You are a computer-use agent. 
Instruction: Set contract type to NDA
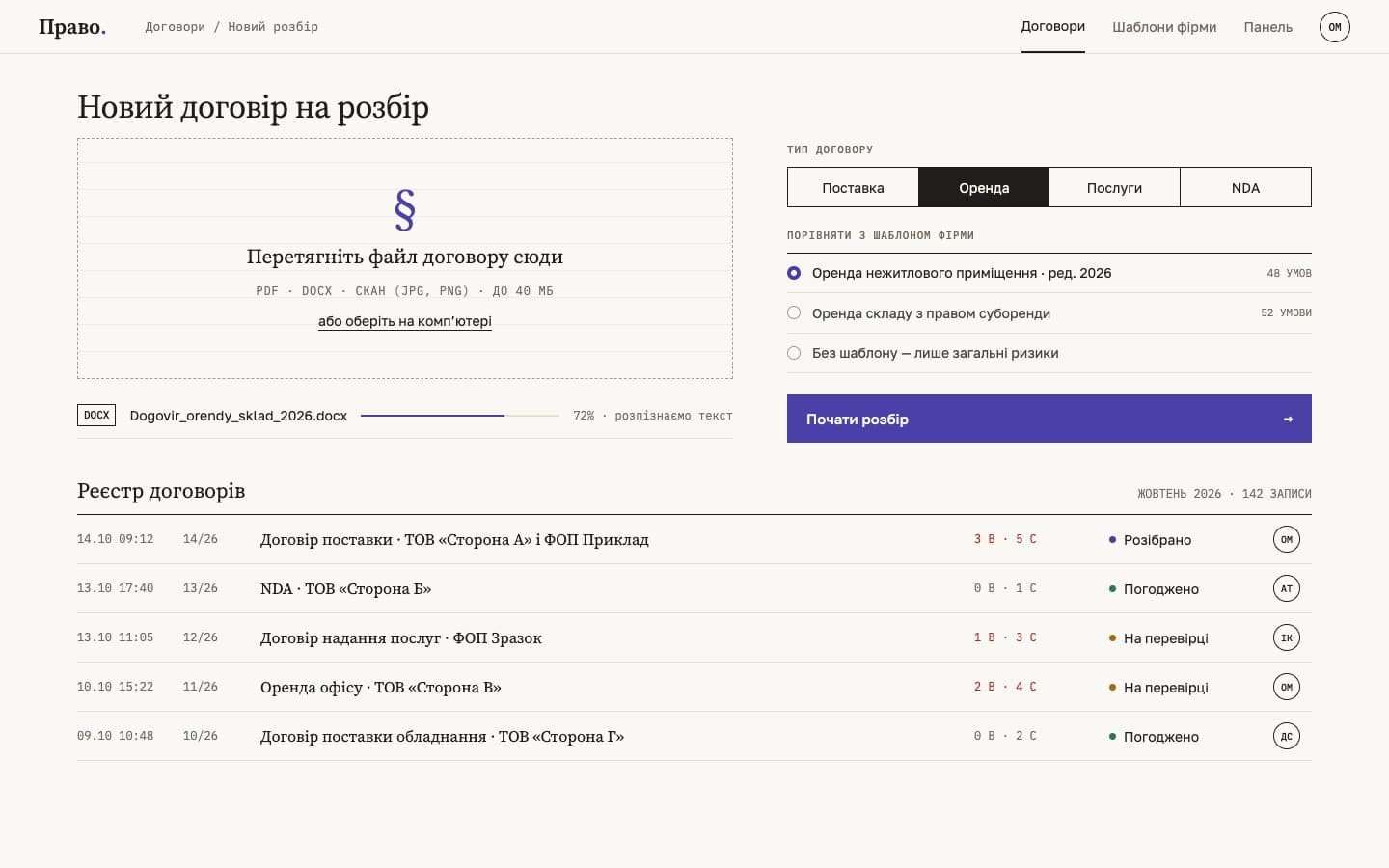click(1245, 187)
